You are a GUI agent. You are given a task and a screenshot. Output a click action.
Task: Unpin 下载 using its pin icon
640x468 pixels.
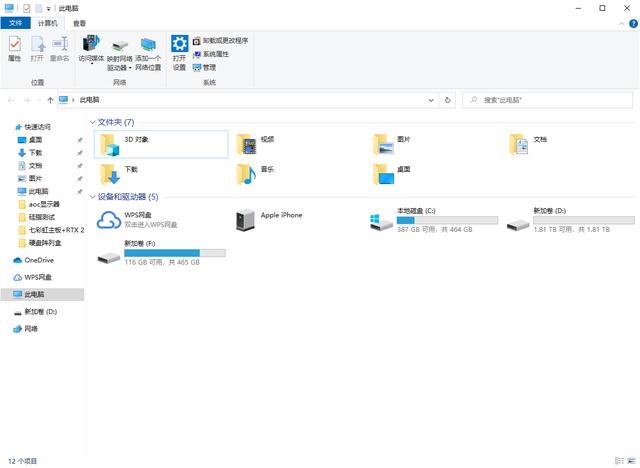[80, 153]
